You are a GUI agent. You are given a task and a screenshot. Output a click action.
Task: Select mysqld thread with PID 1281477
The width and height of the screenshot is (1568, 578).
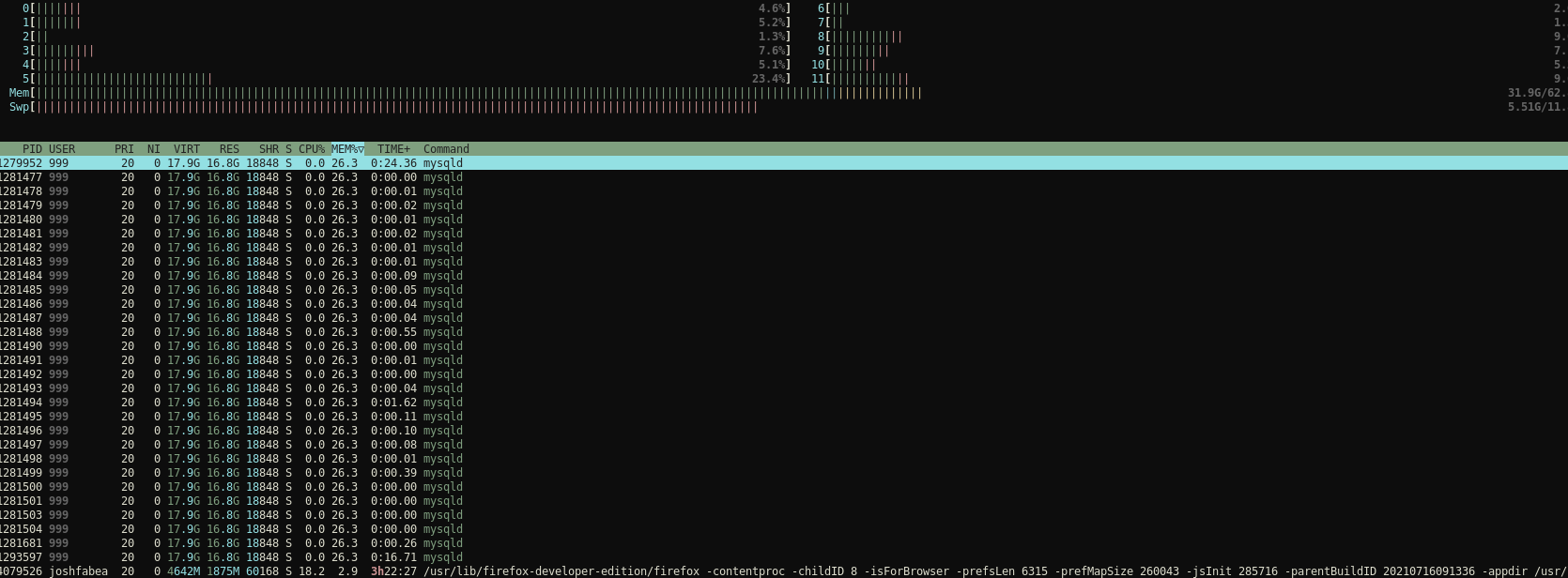784,177
